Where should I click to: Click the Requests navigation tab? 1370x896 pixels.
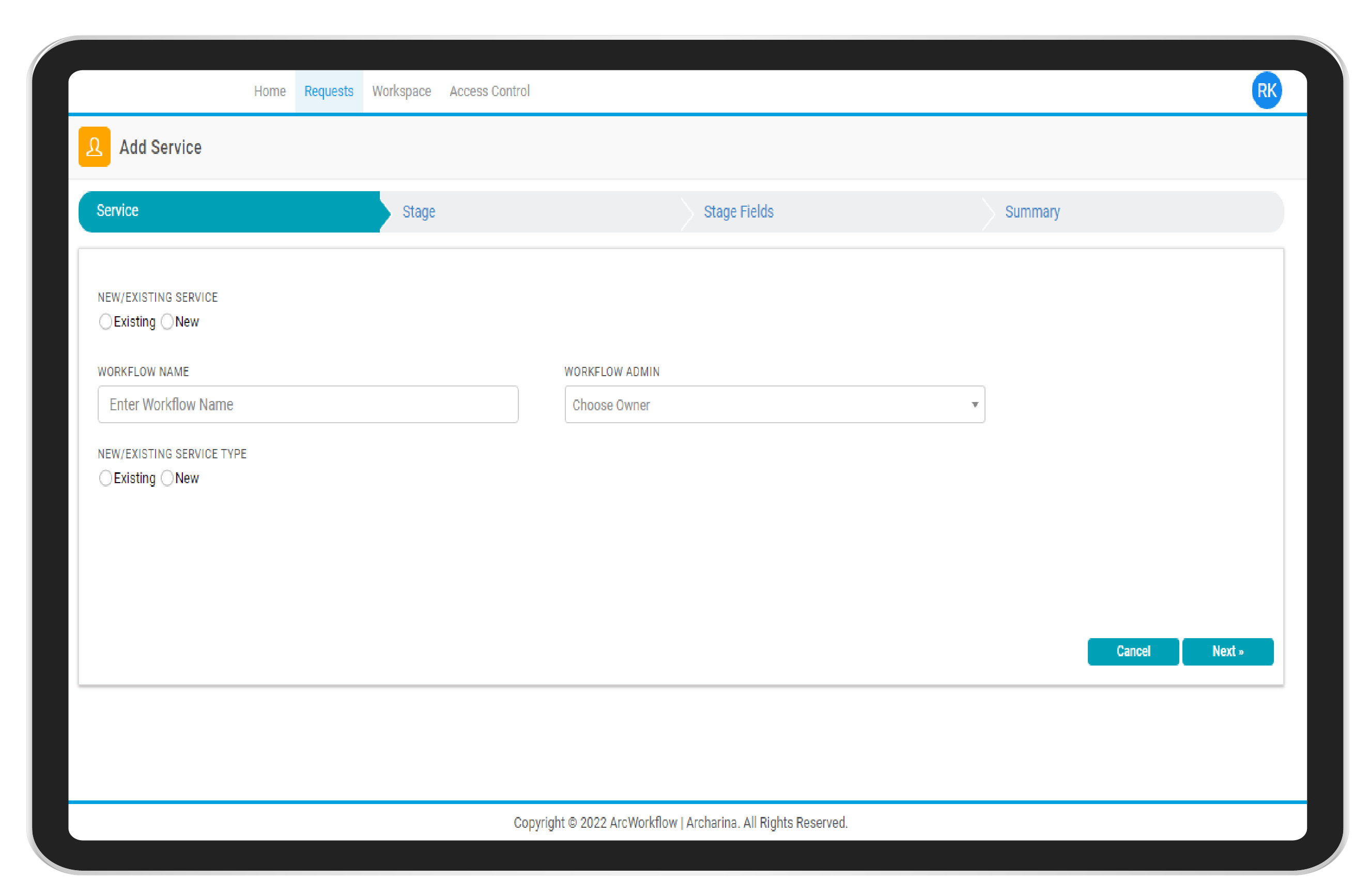329,91
